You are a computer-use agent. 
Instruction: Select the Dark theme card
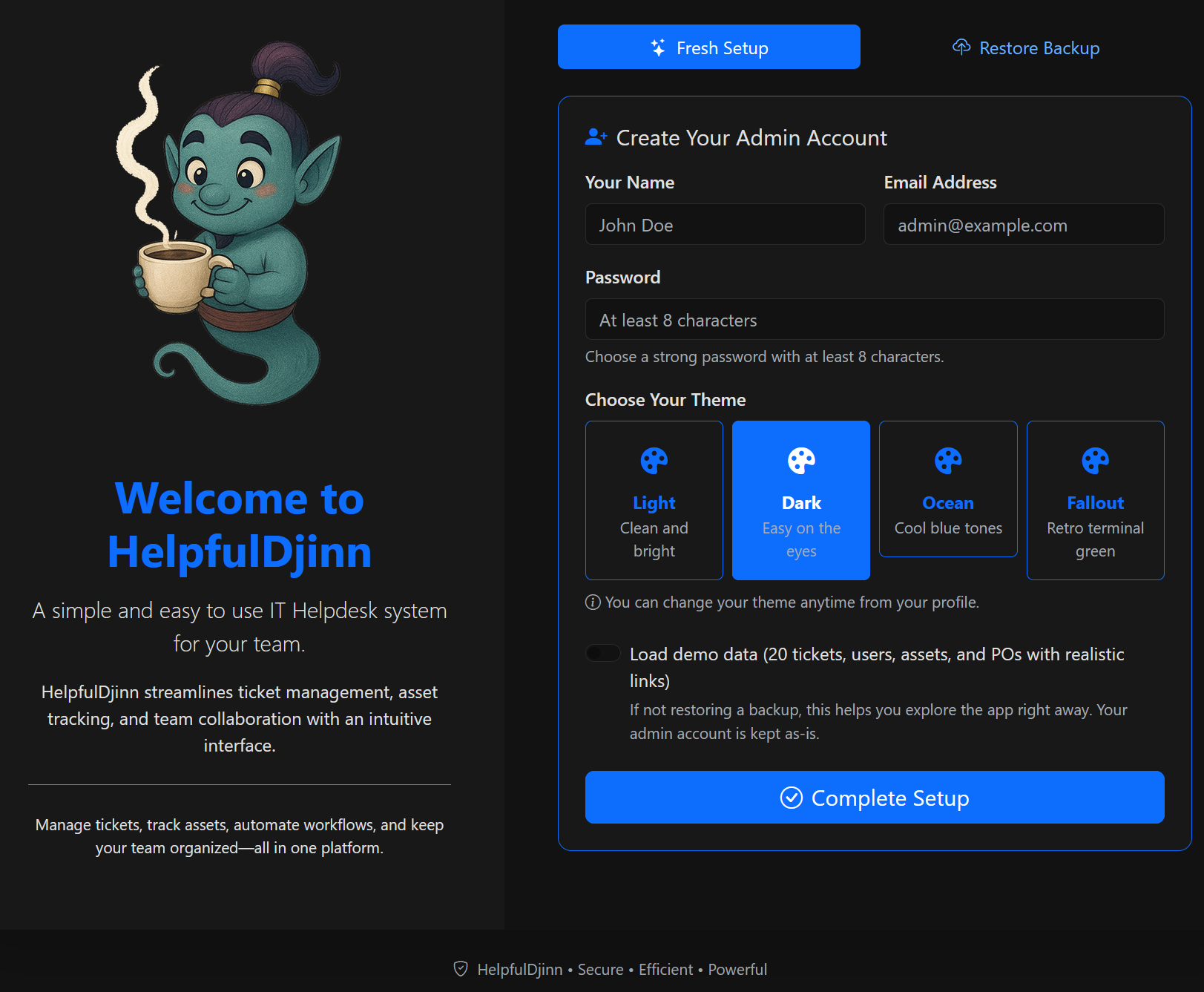(801, 500)
